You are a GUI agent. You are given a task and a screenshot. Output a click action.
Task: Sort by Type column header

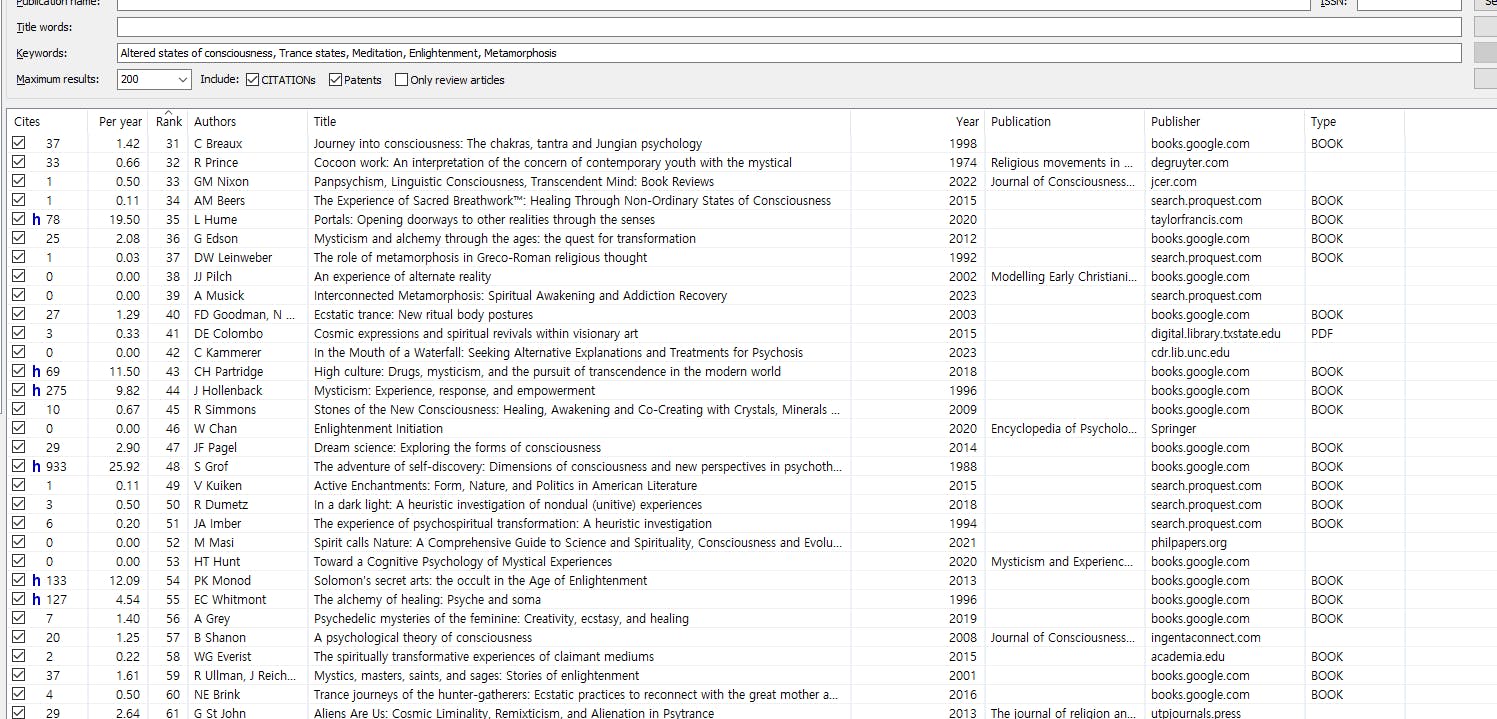[1323, 122]
